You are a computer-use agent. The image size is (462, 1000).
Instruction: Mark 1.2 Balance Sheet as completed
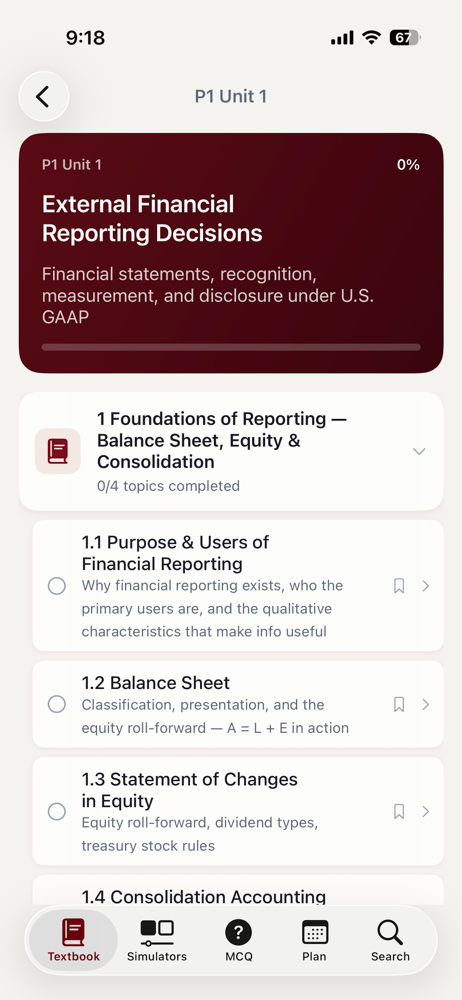pos(57,704)
